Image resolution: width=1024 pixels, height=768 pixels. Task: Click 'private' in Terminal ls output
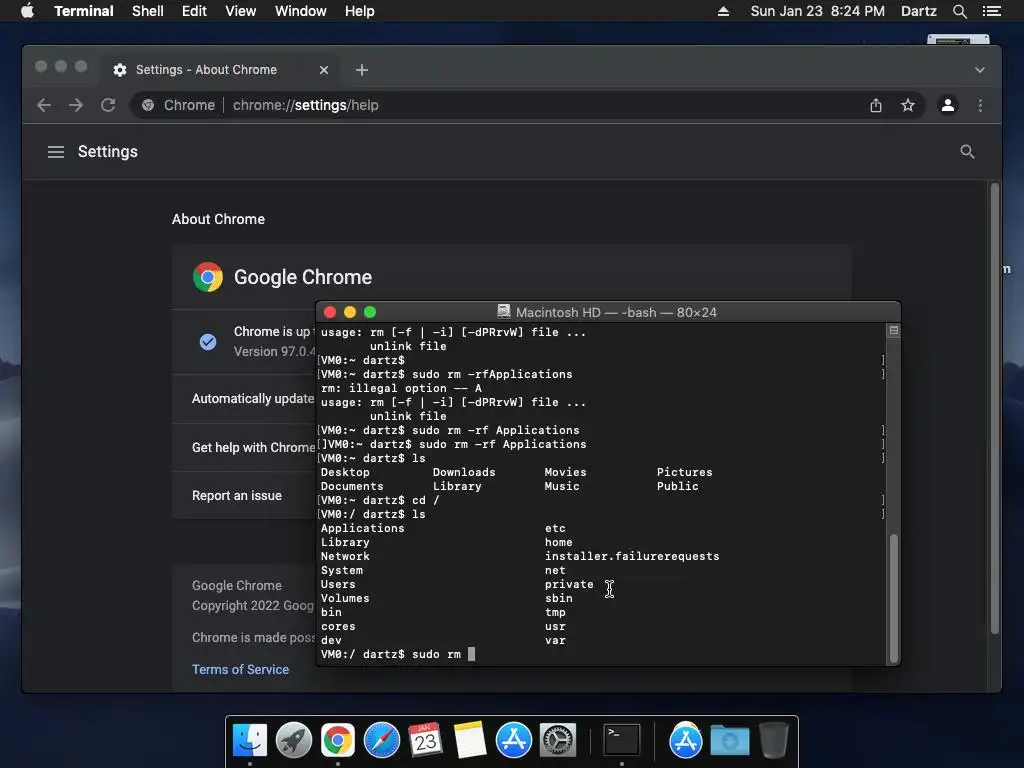point(569,584)
